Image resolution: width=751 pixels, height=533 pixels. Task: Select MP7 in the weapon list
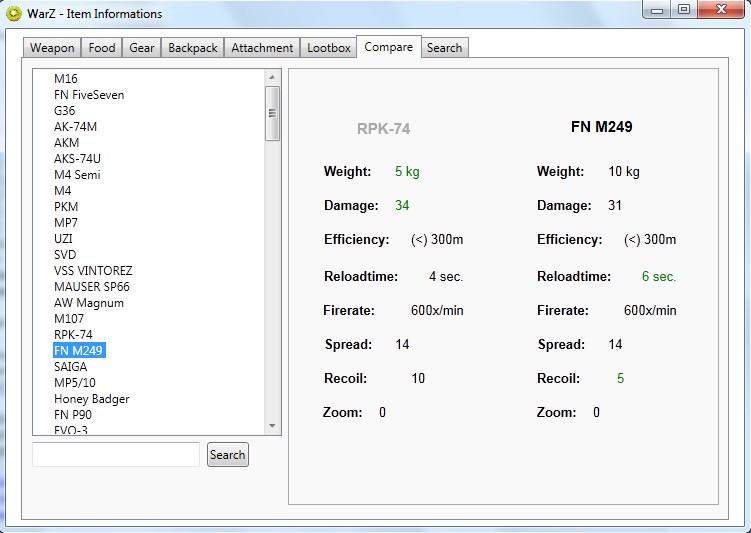[66, 223]
